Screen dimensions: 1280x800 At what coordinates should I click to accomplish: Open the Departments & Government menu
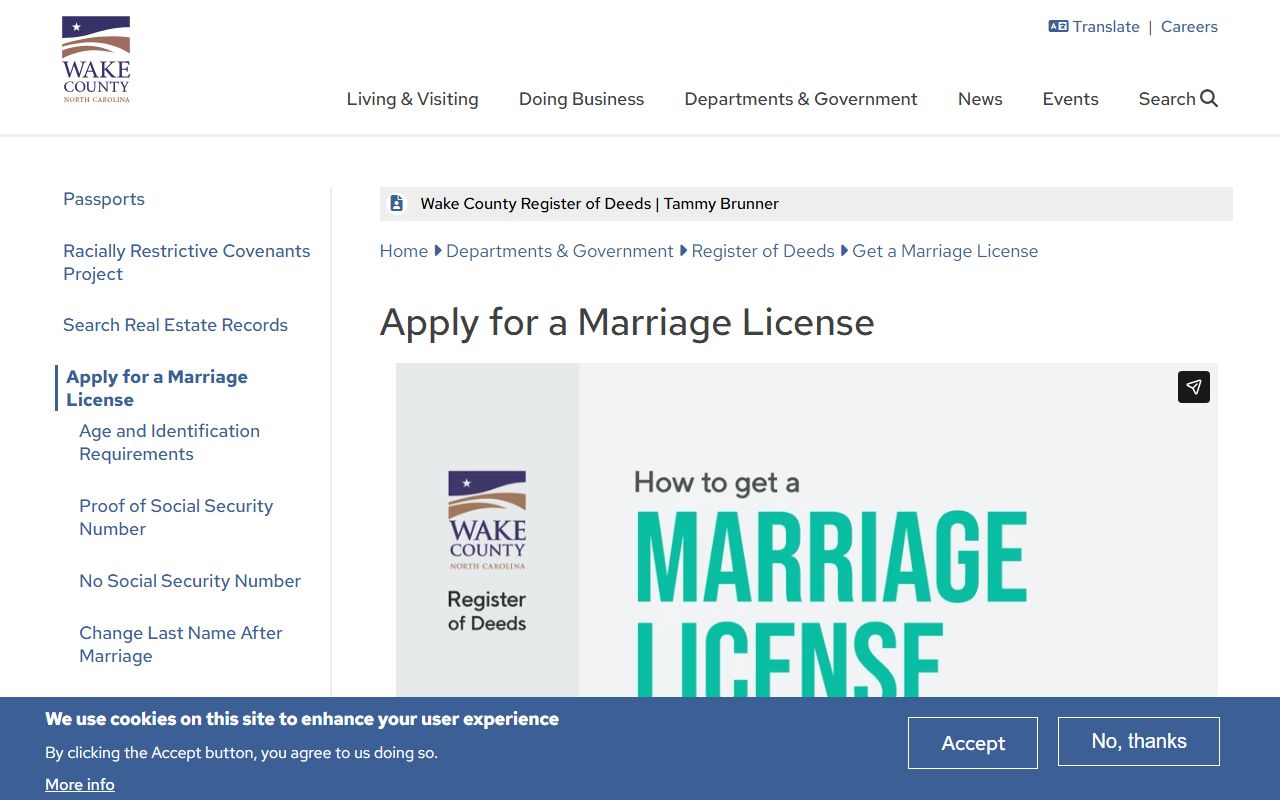pyautogui.click(x=801, y=99)
